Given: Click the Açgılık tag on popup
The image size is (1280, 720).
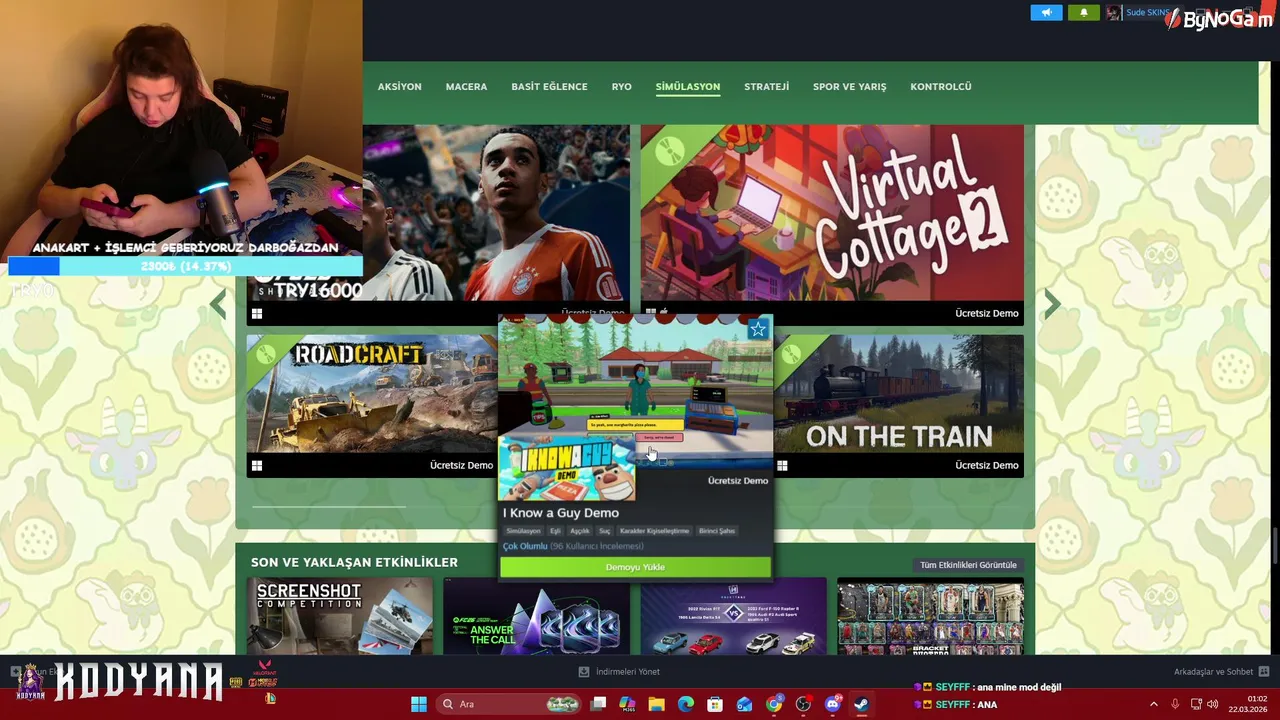Looking at the screenshot, I should pyautogui.click(x=580, y=531).
